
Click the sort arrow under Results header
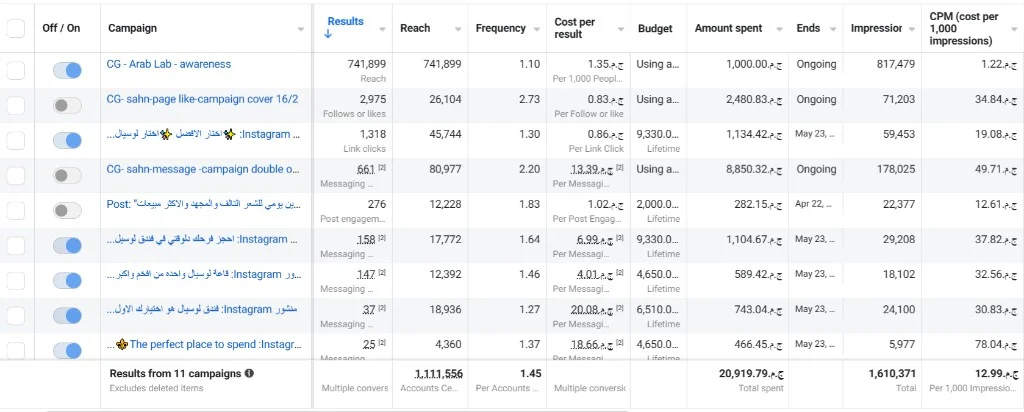328,34
